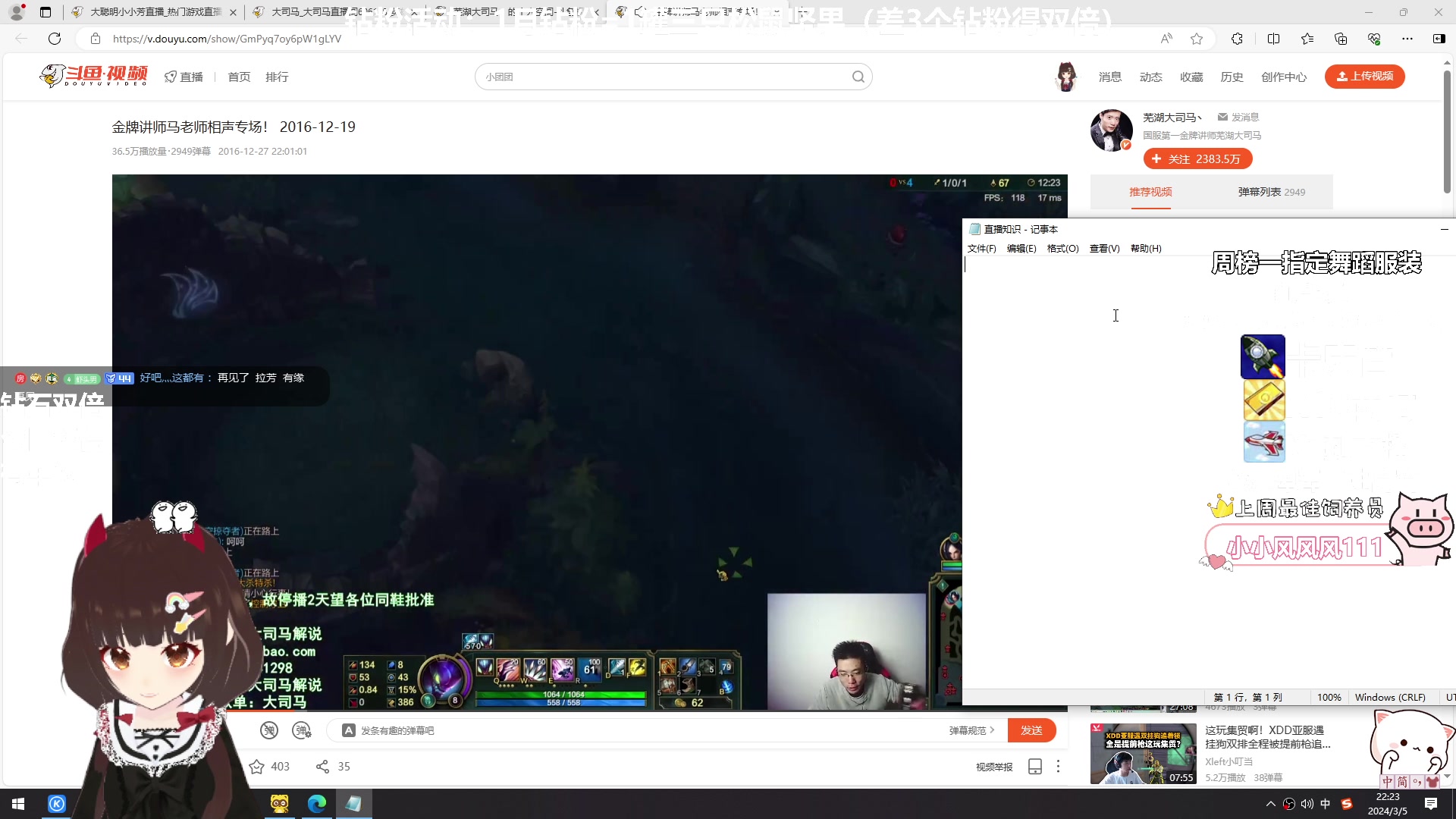Switch to the 弹幕列表 tab
The width and height of the screenshot is (1456, 819).
click(1272, 192)
